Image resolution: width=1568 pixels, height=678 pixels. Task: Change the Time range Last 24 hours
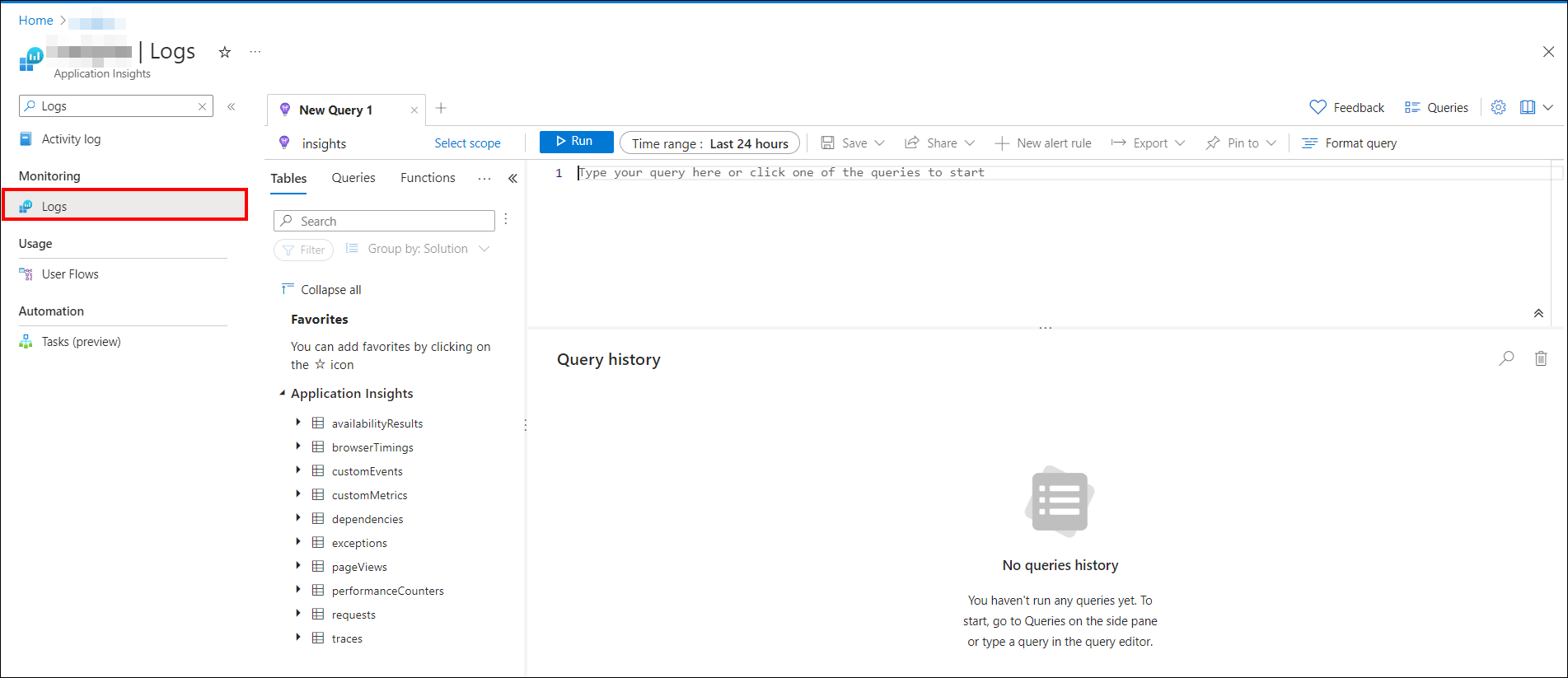[x=709, y=143]
